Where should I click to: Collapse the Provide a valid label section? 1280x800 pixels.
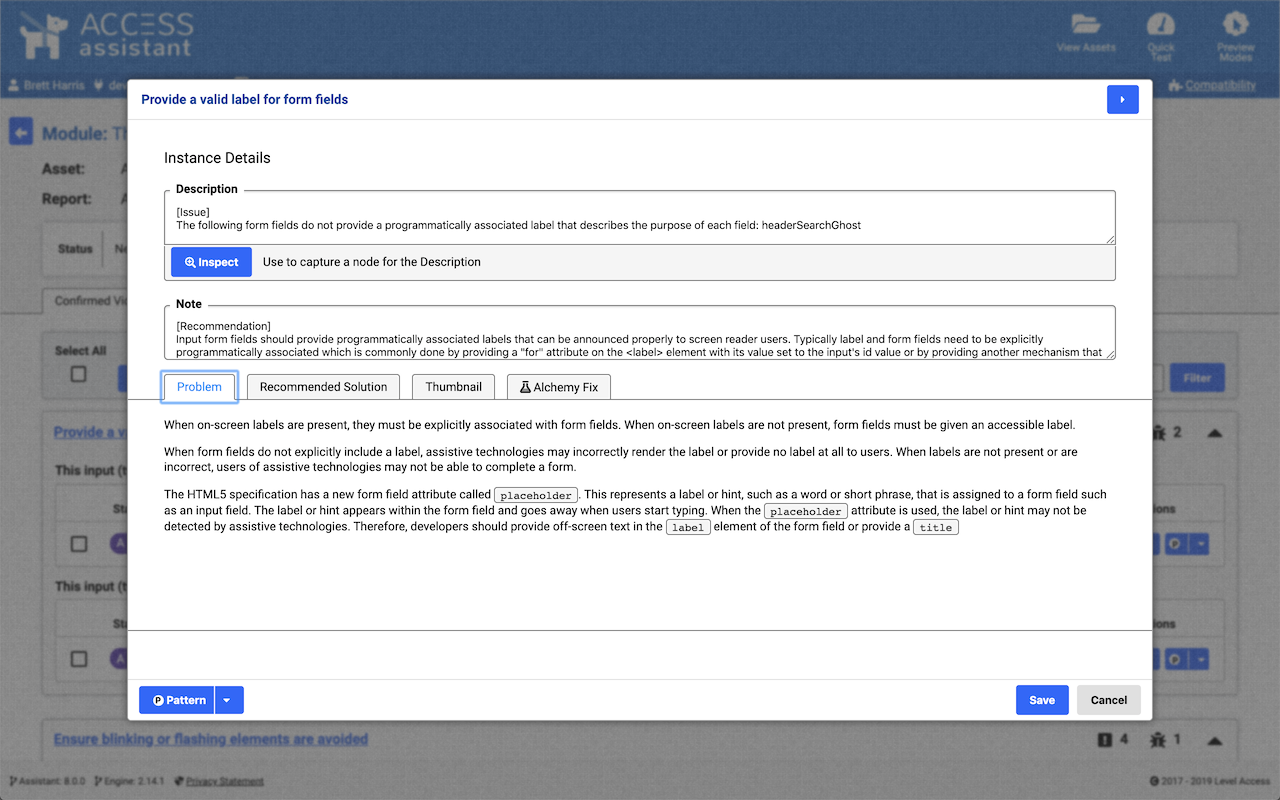pos(1214,433)
